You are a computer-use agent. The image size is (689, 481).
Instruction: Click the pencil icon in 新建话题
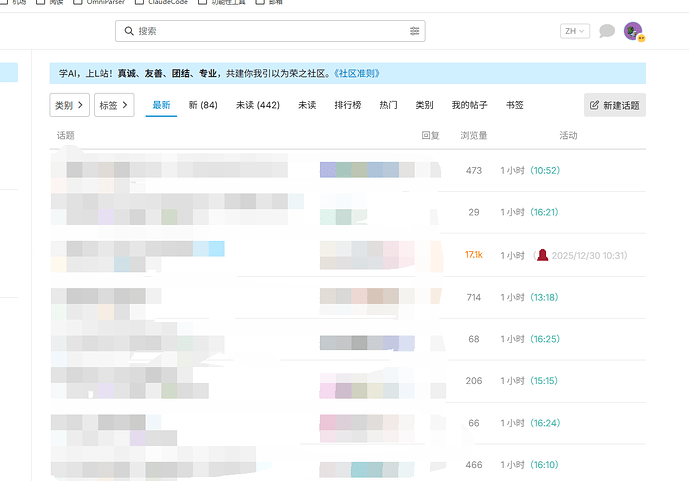[x=594, y=105]
